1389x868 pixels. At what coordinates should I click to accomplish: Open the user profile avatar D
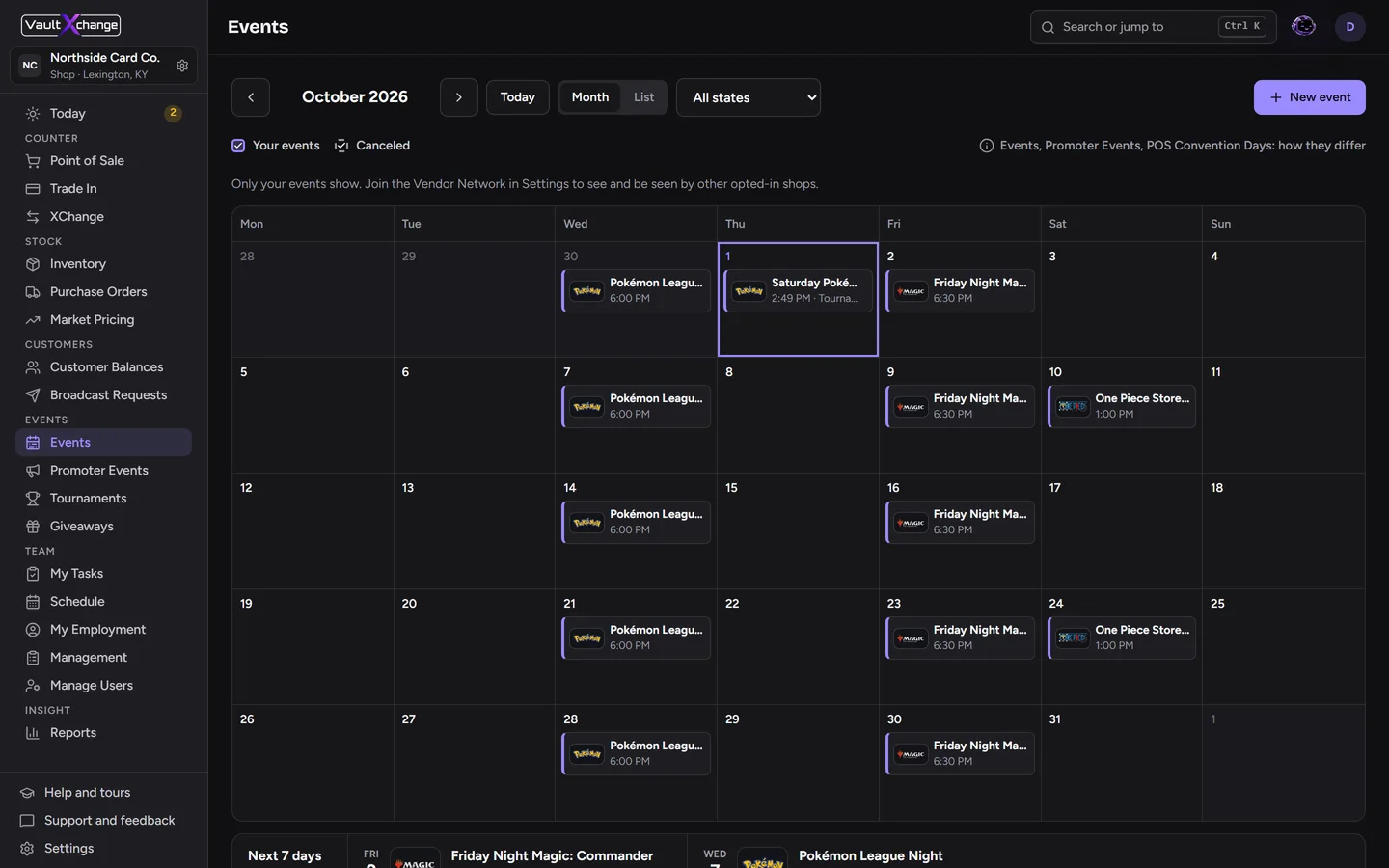1349,26
